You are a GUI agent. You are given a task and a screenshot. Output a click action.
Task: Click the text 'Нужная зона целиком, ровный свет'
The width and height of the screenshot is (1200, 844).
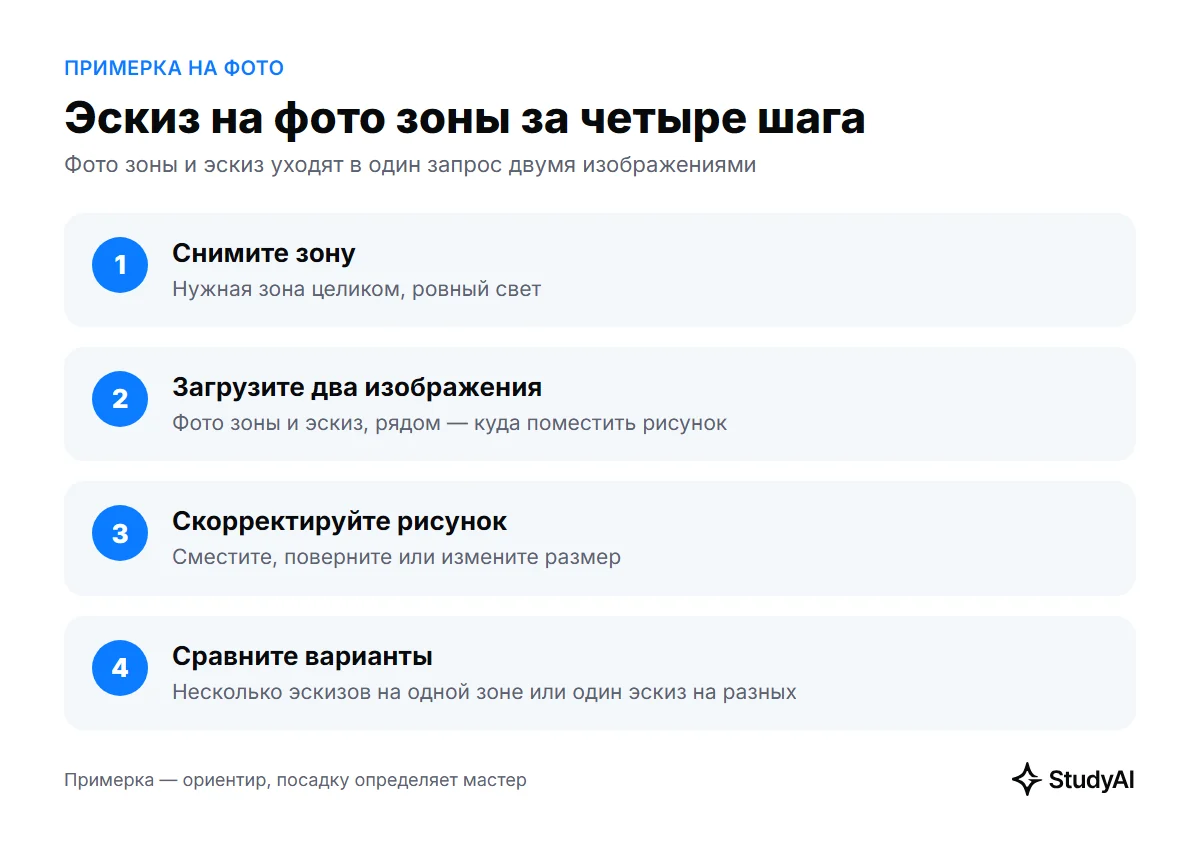pyautogui.click(x=357, y=289)
